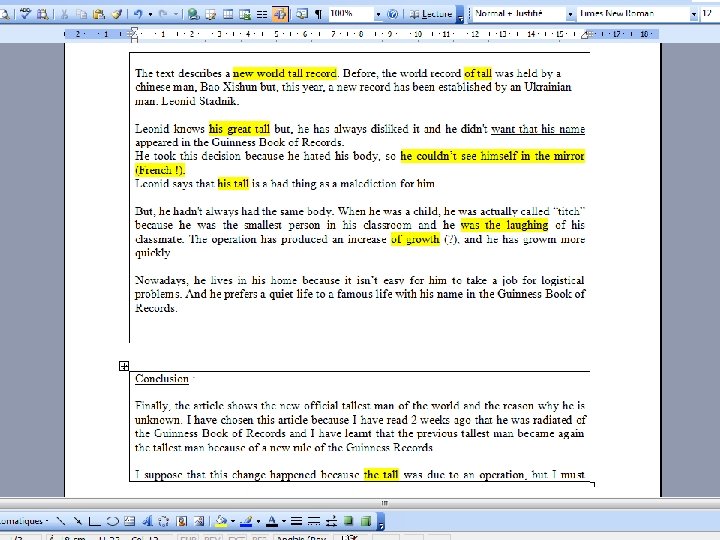Click the font size field
Viewport: 720px width, 540px height.
point(710,14)
